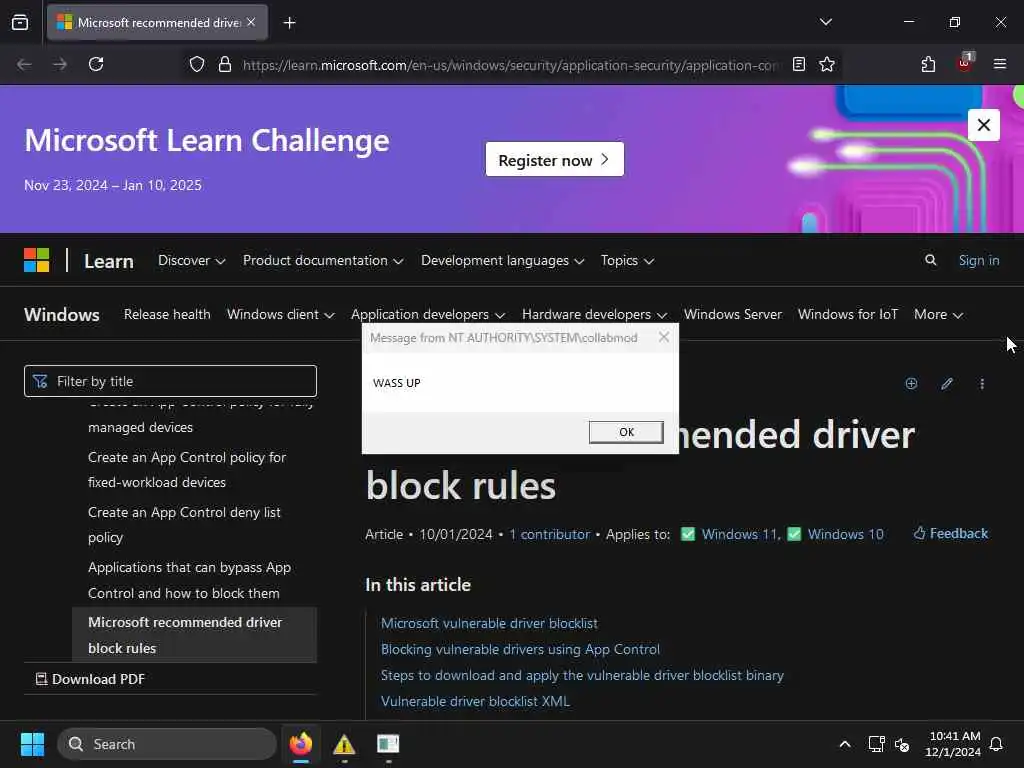Expand the Development languages dropdown

coord(502,260)
